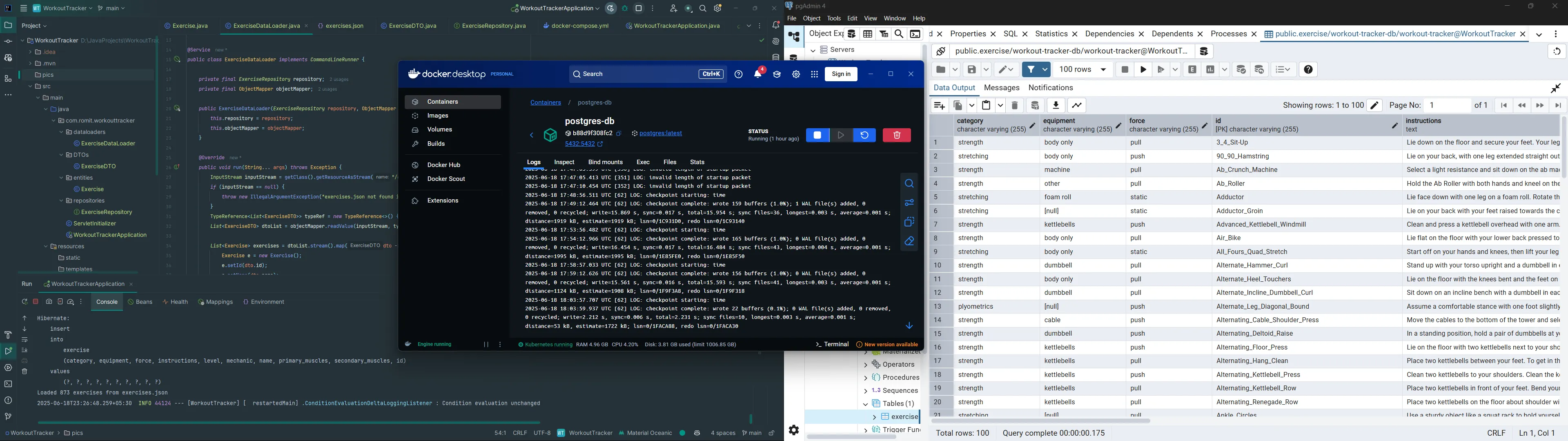This screenshot has width=1568, height=441.
Task: Open the Docker apps grid icon
Action: pos(815,74)
